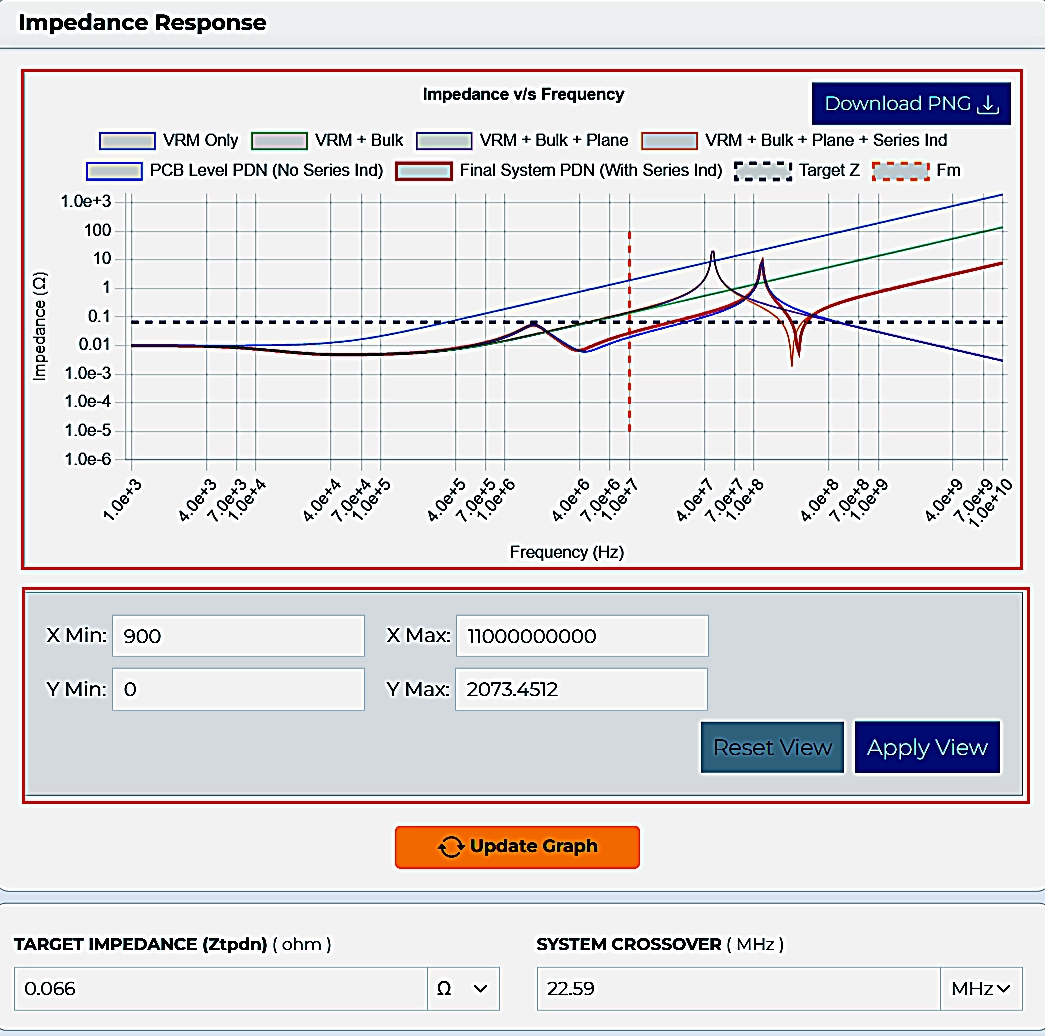
Task: Toggle Fm dashed legend swatch
Action: coord(900,171)
